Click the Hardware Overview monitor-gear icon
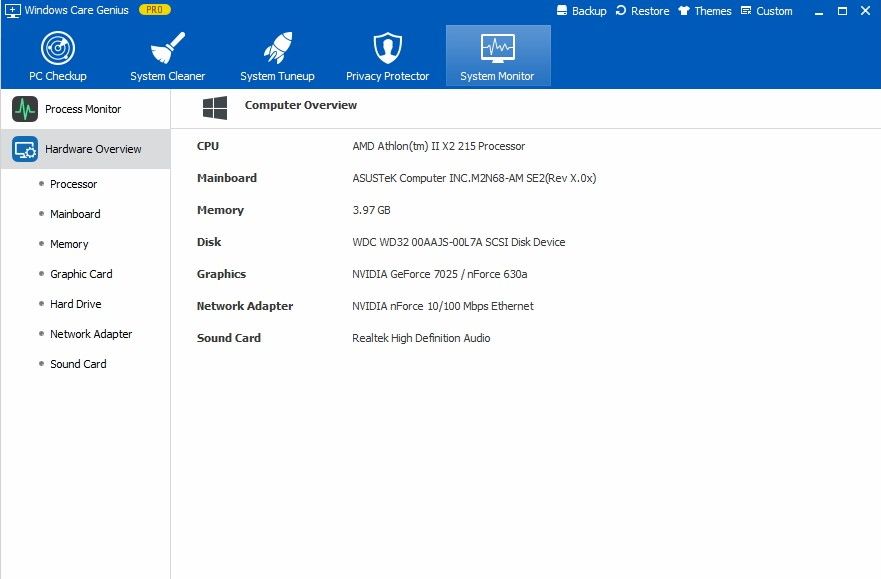The height and width of the screenshot is (579, 881). (25, 149)
